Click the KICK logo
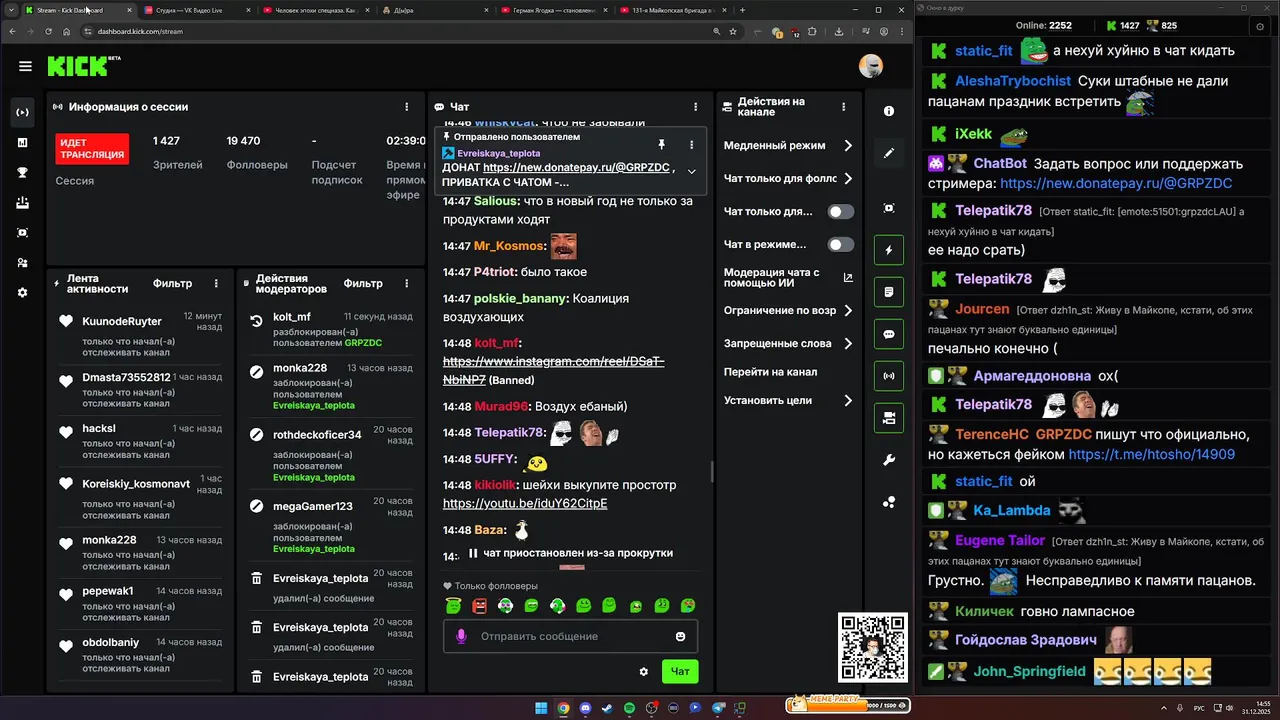The height and width of the screenshot is (720, 1280). [x=84, y=66]
